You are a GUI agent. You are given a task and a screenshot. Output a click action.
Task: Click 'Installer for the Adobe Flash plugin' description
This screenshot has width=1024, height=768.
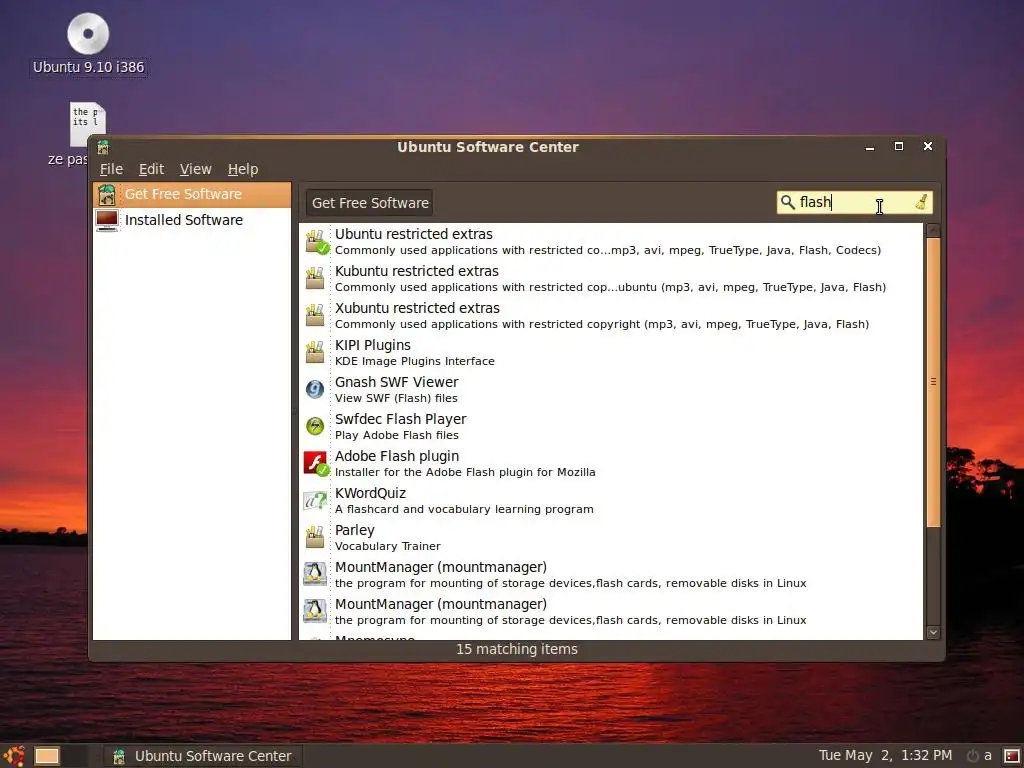pos(465,472)
